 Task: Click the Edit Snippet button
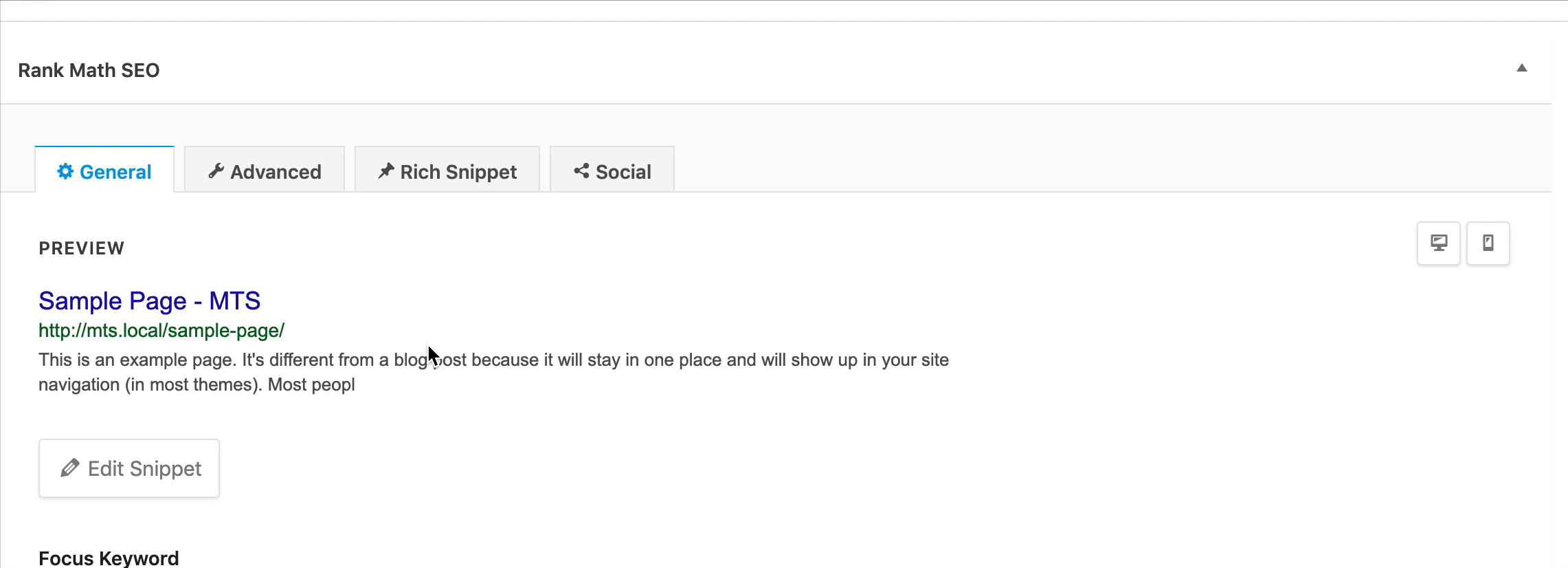click(x=129, y=468)
